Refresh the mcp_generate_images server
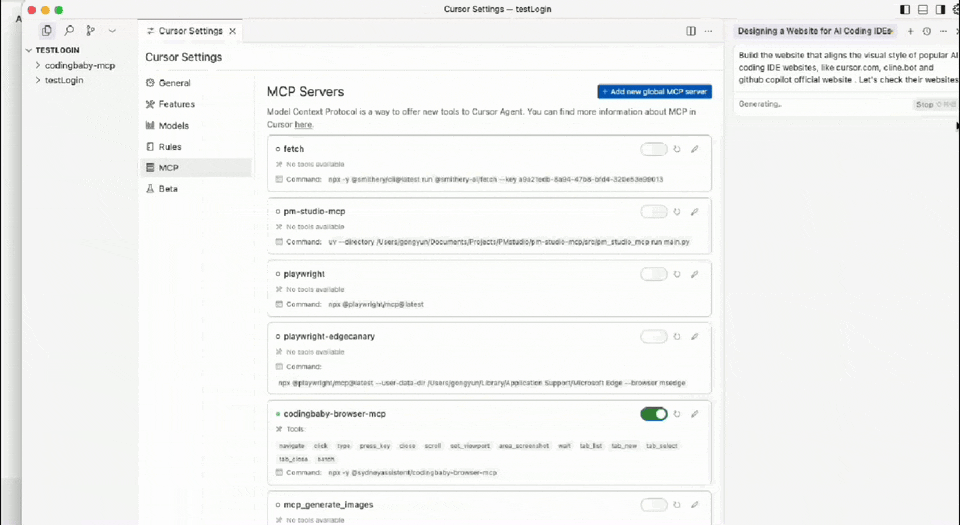This screenshot has width=960, height=525. click(x=677, y=505)
